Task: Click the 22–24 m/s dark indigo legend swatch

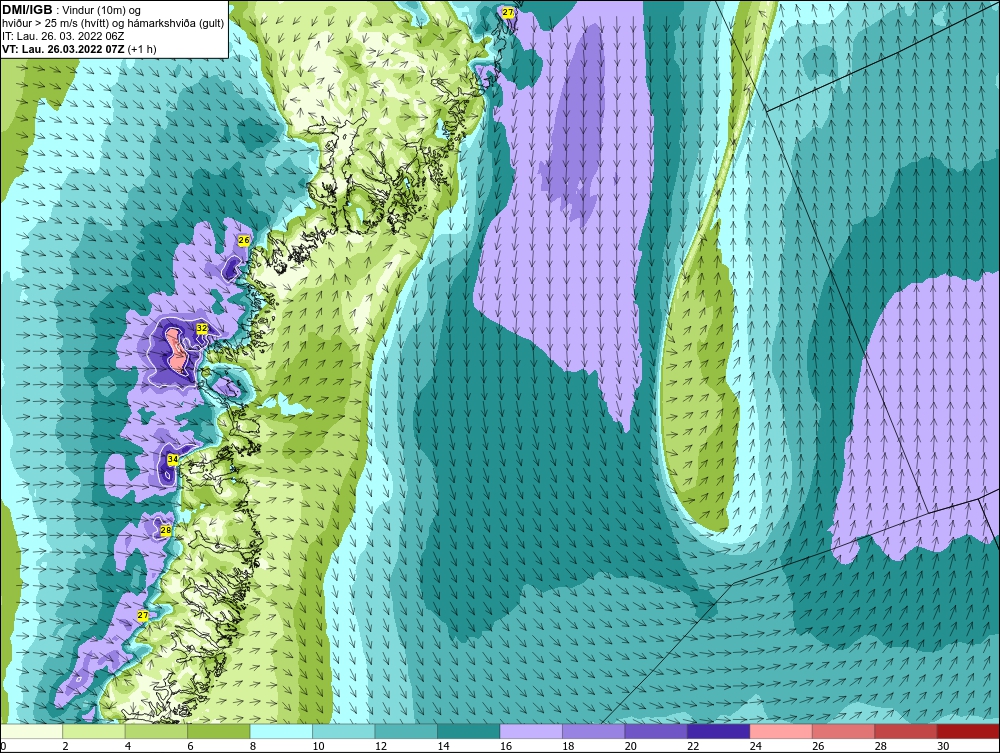Action: click(x=719, y=731)
